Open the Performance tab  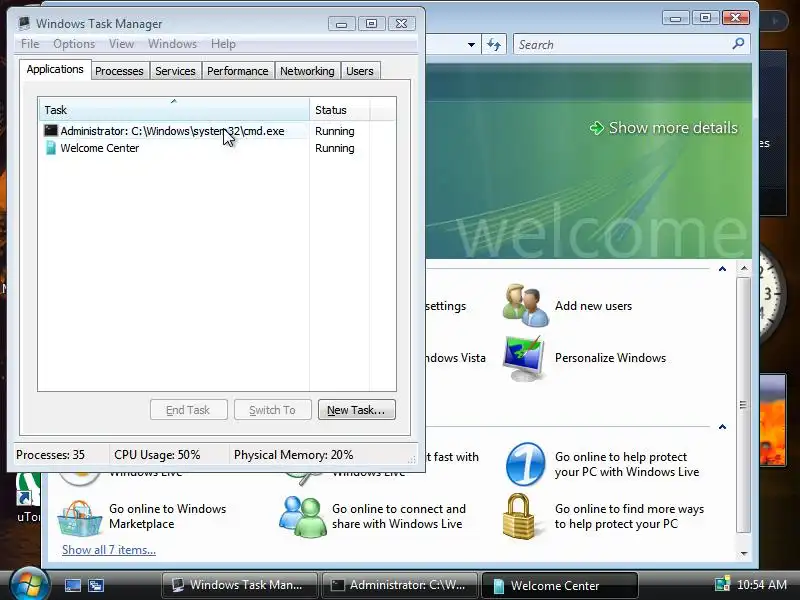pos(238,71)
